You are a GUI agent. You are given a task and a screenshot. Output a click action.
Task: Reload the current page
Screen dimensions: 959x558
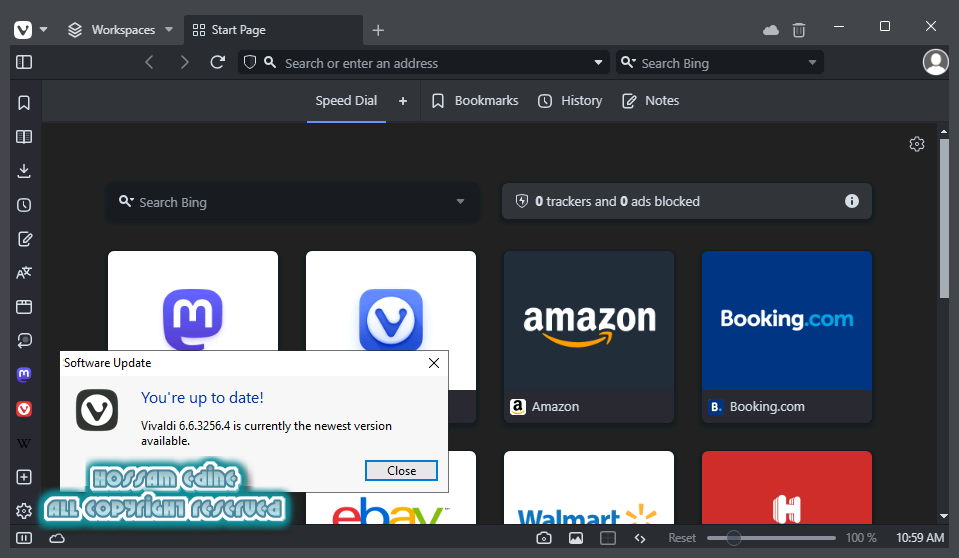pyautogui.click(x=218, y=62)
